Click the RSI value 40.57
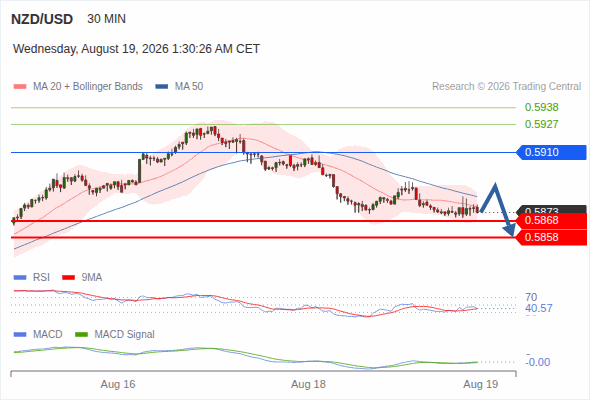 (539, 309)
